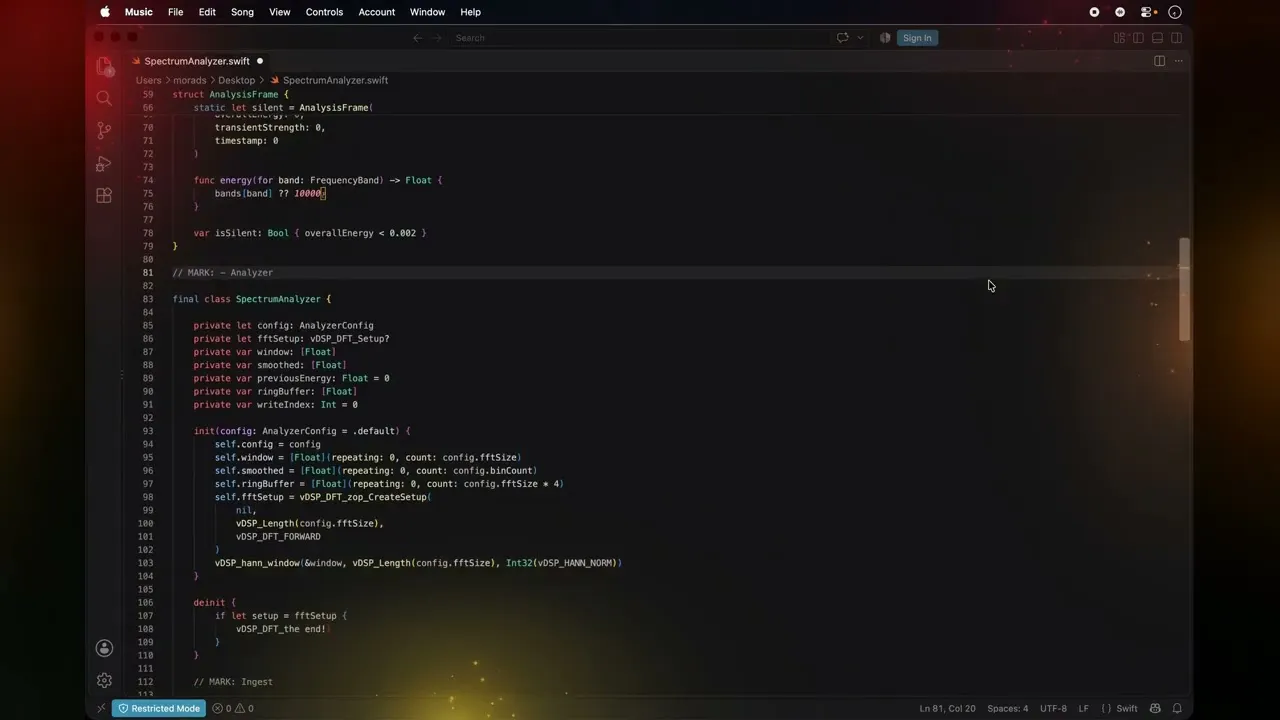Screen dimensions: 1280x720
Task: Click the Split Editor Right icon
Action: pyautogui.click(x=1159, y=61)
